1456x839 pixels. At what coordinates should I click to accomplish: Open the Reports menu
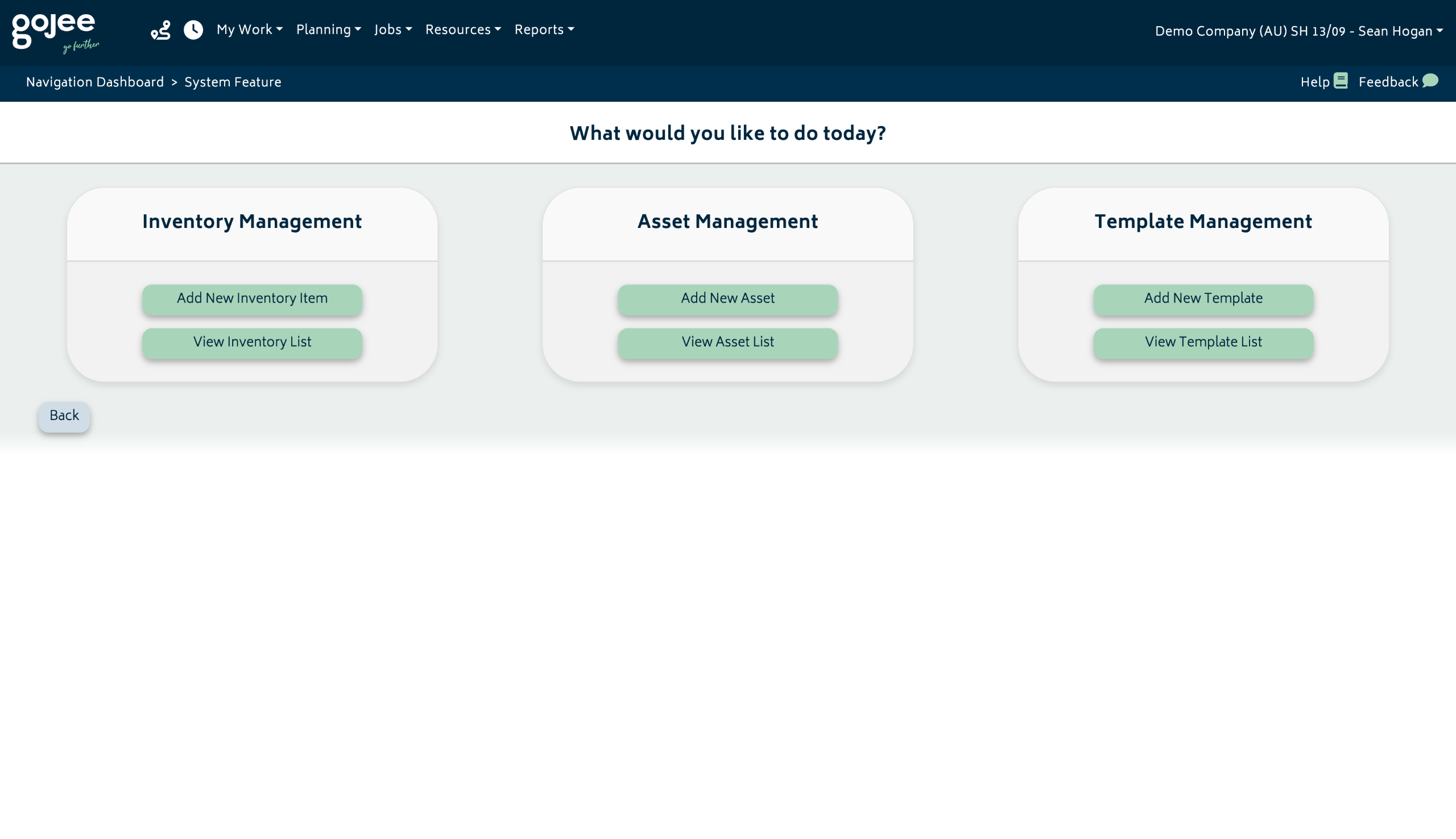pyautogui.click(x=544, y=30)
